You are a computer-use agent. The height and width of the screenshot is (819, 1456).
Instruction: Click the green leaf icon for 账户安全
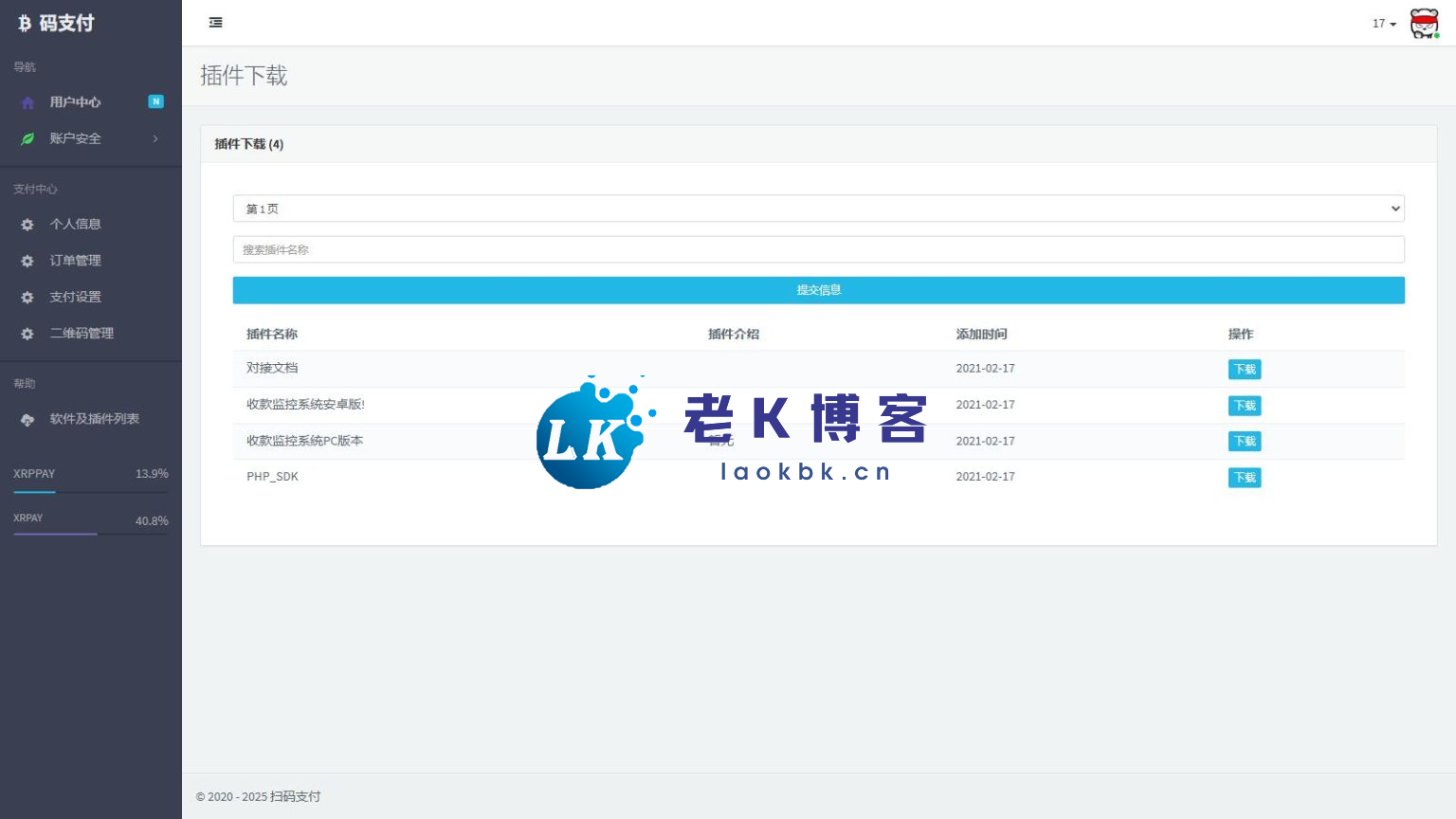point(27,138)
